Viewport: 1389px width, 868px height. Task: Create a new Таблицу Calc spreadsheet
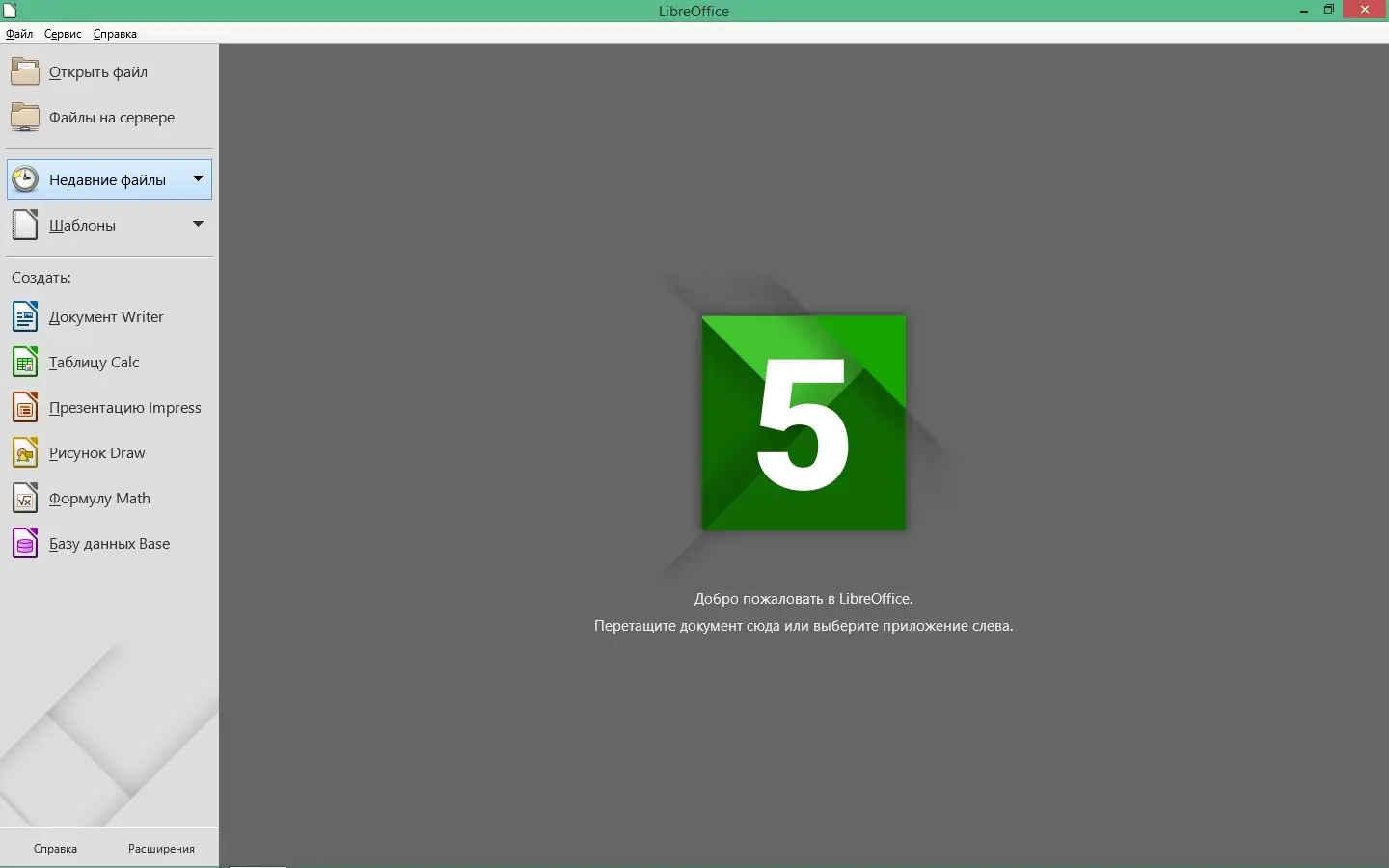click(x=24, y=362)
